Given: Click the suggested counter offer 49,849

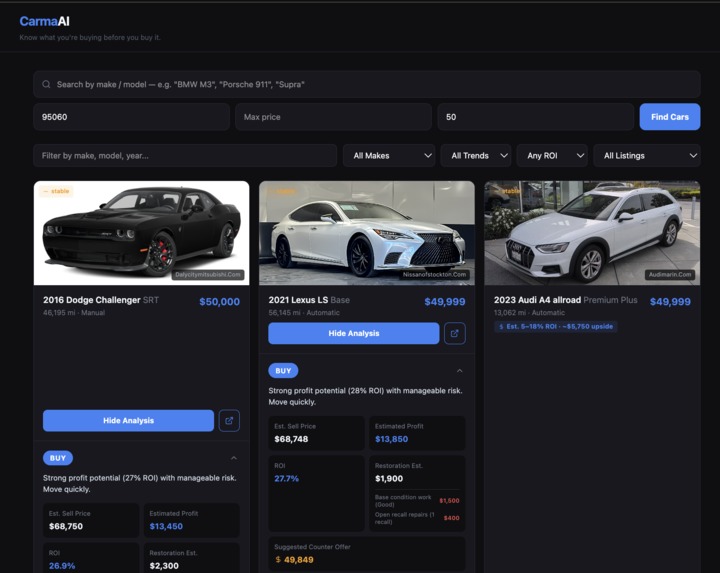Looking at the screenshot, I should tap(294, 560).
